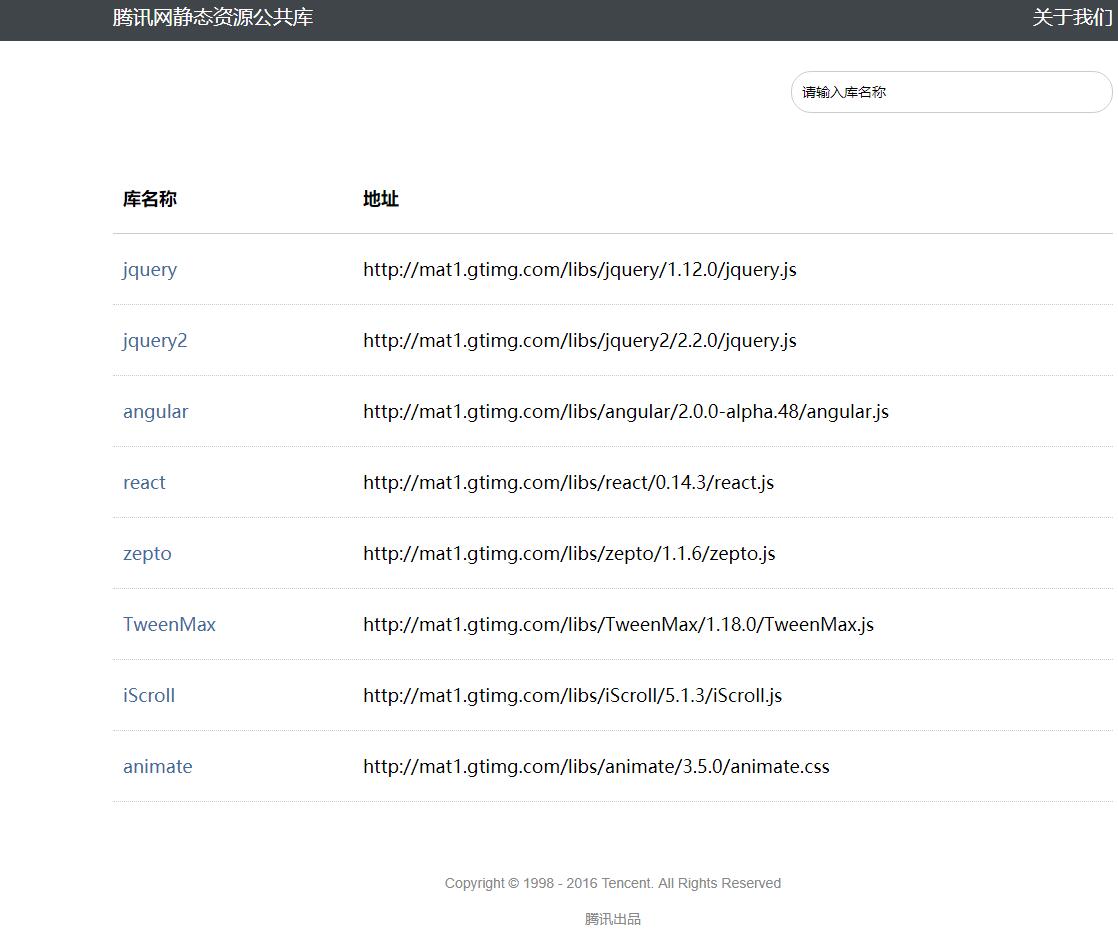Click the angular 2.0.0-alpha.48 URL
This screenshot has height=934, width=1118.
(x=625, y=412)
